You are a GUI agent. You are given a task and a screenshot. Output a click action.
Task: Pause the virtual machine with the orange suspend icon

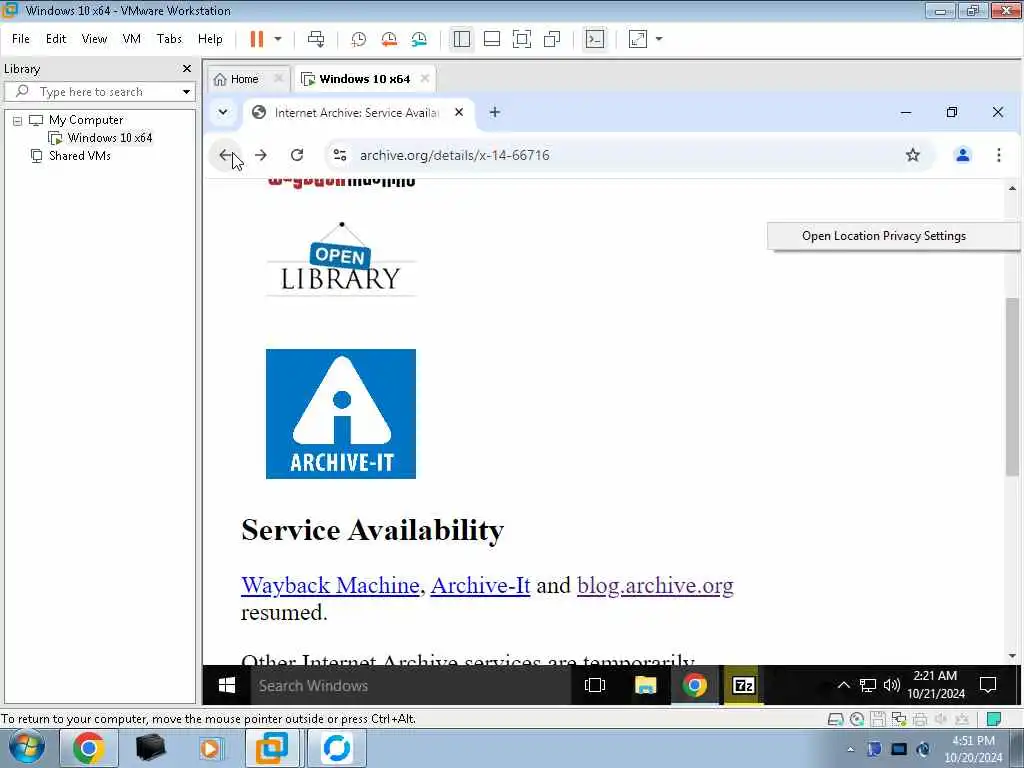257,39
